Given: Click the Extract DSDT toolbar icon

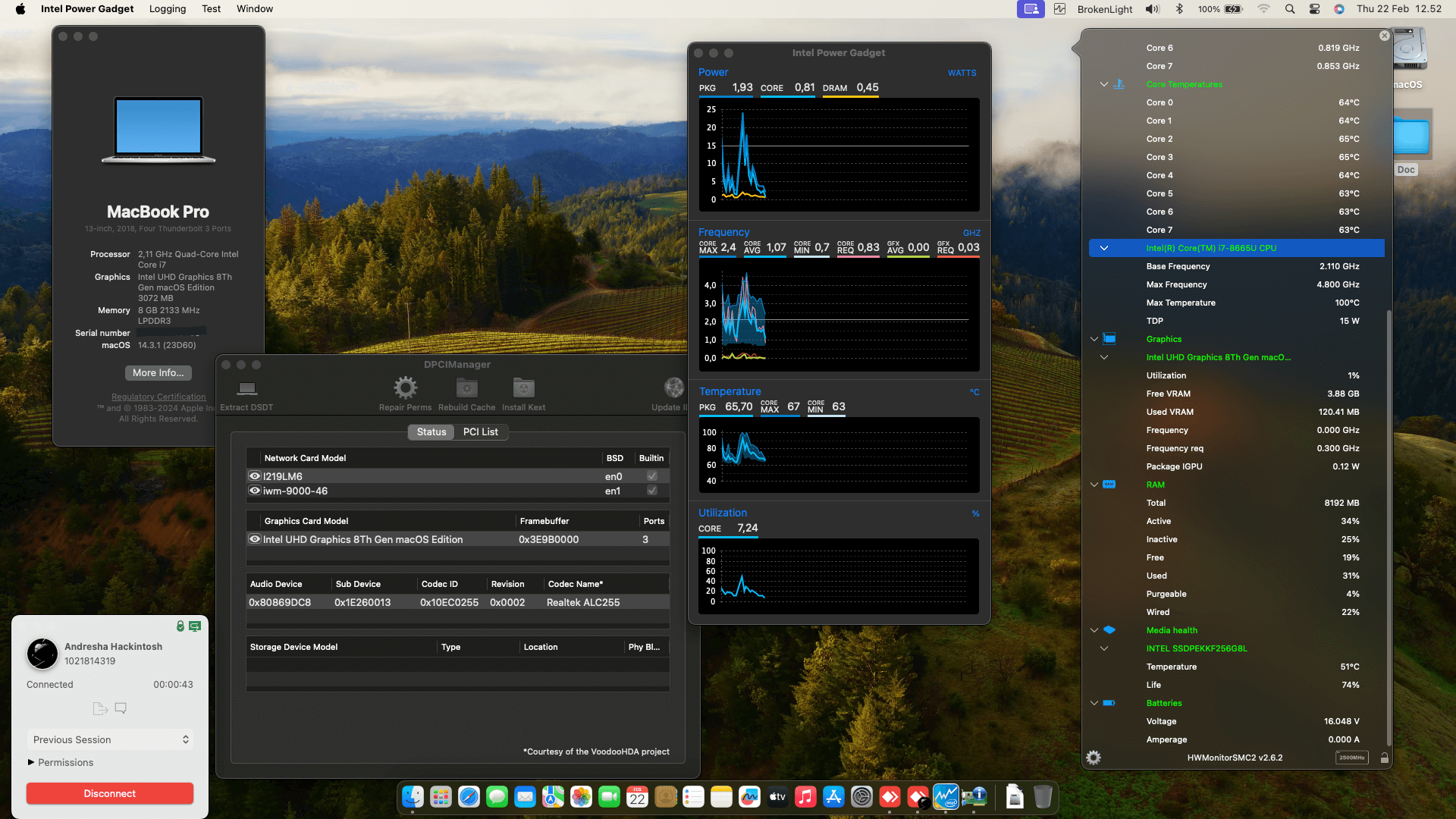Looking at the screenshot, I should (246, 391).
